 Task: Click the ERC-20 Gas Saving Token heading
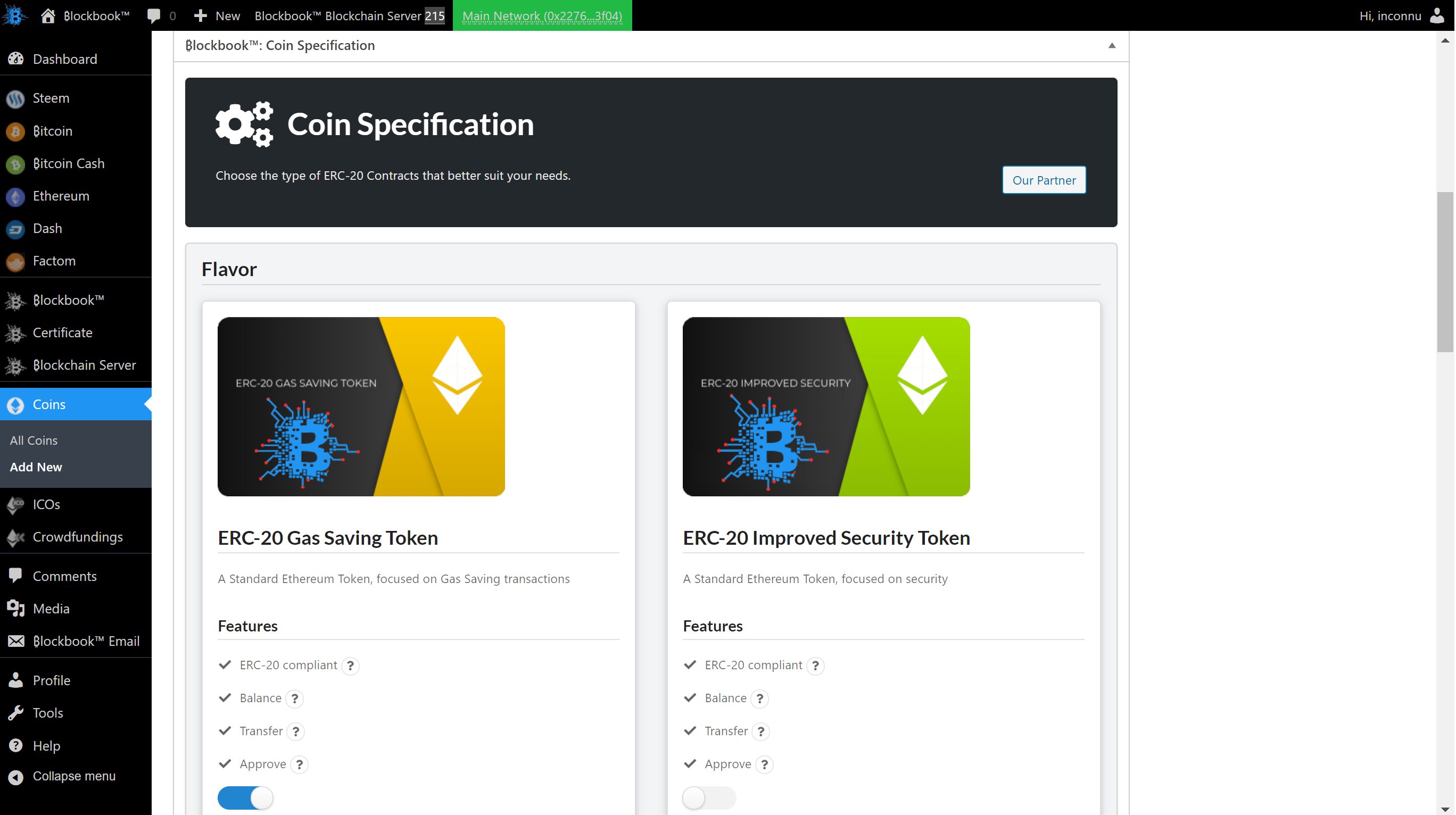pos(328,538)
